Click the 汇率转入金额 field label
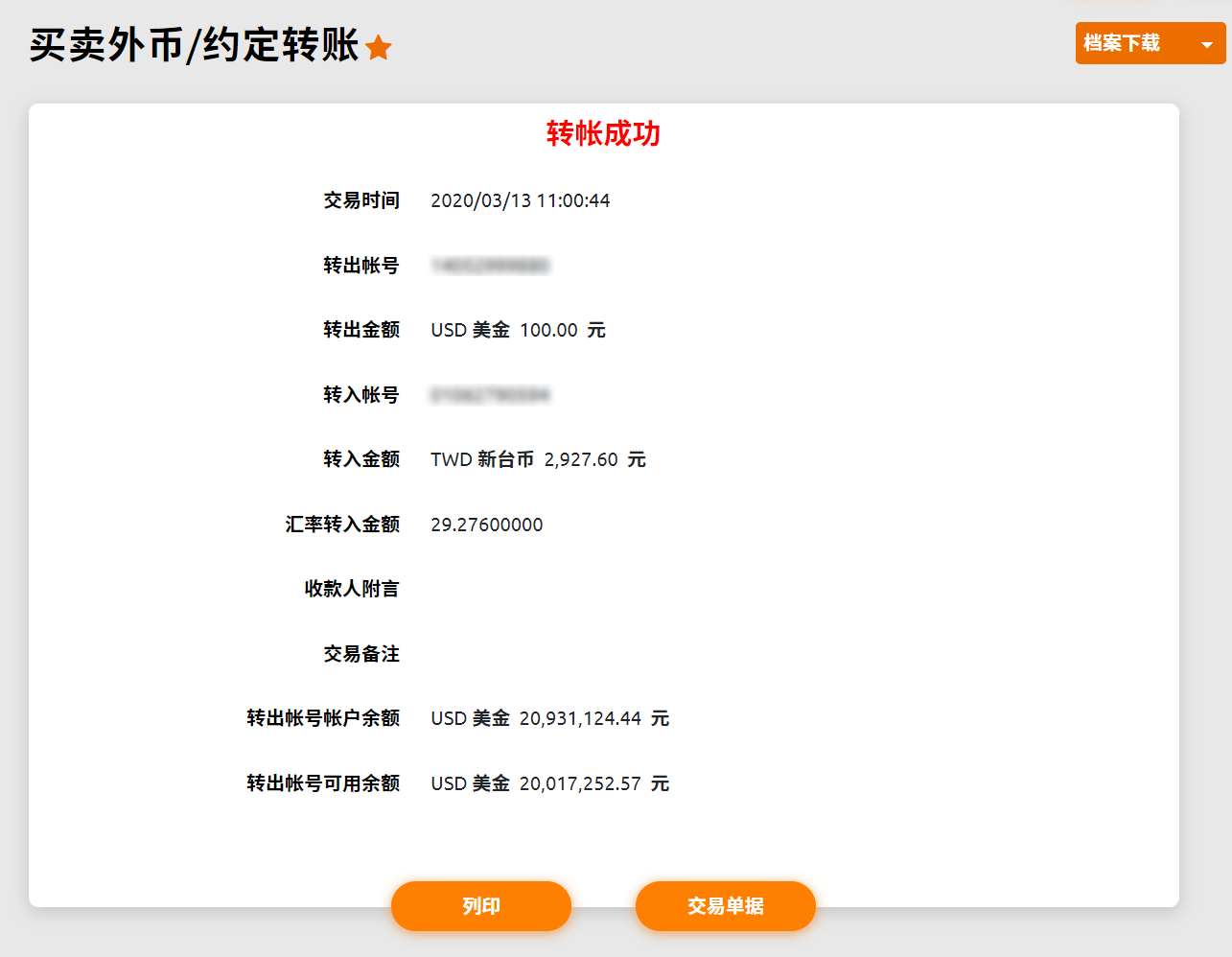The width and height of the screenshot is (1232, 957). point(342,525)
